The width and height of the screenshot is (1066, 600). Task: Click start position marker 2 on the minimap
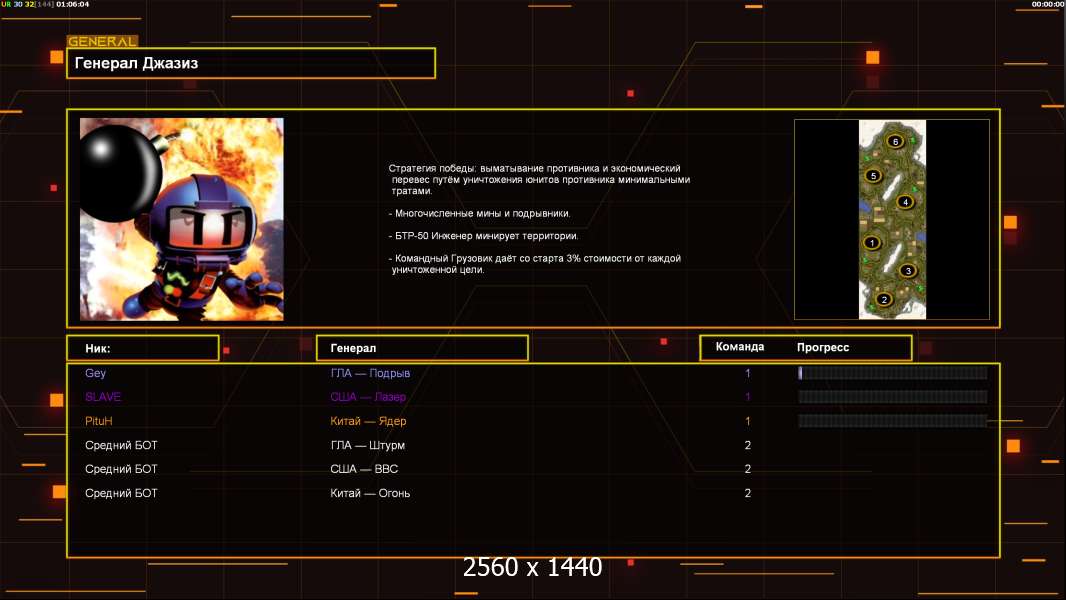[x=884, y=299]
